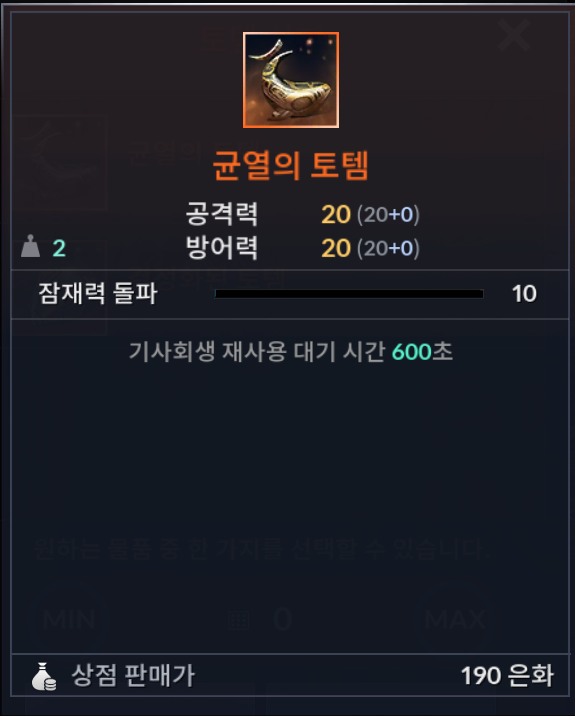
Task: Click the 균열의 토템 item icon
Action: coord(291,80)
